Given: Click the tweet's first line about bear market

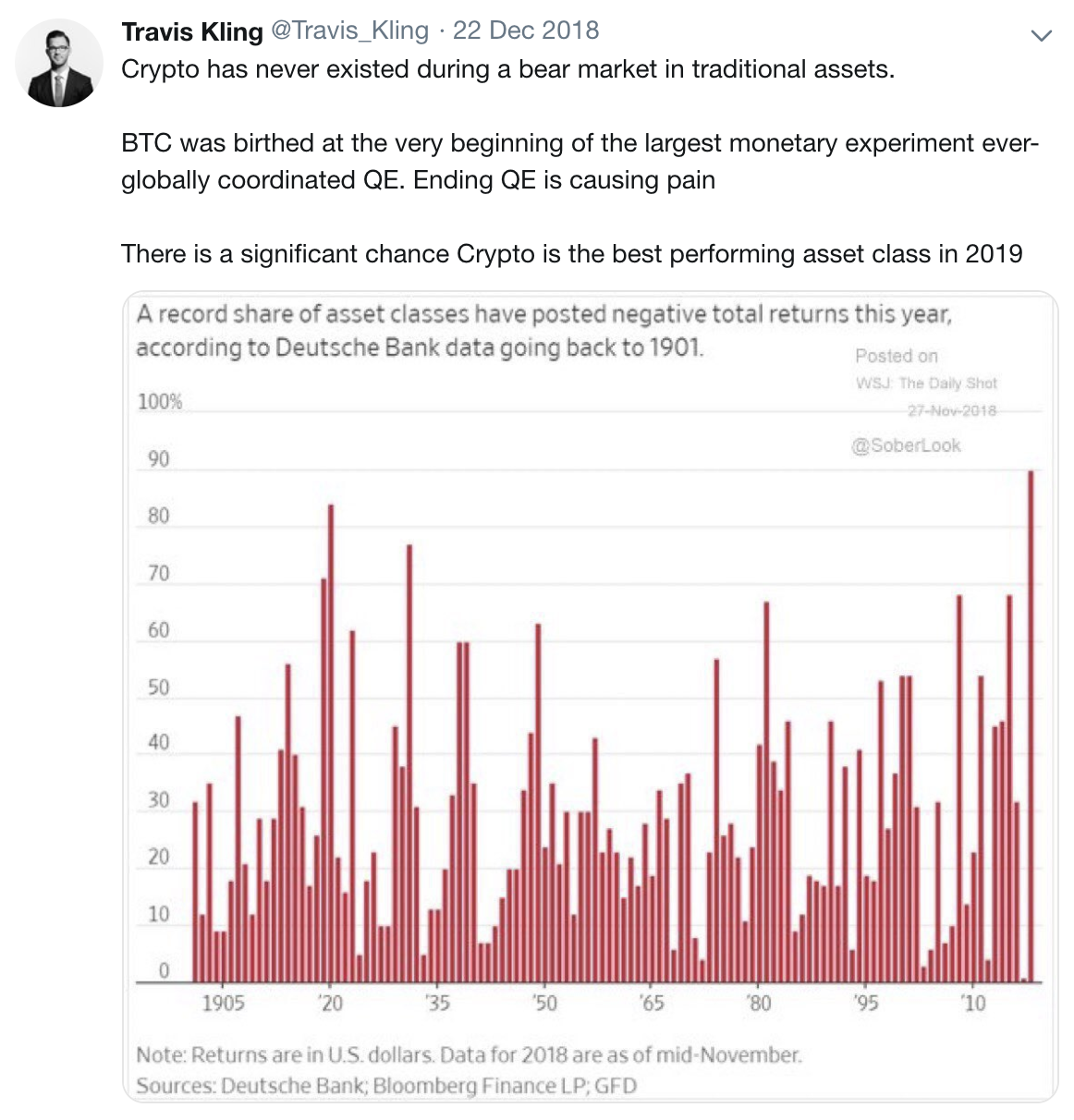Looking at the screenshot, I should click(x=507, y=69).
